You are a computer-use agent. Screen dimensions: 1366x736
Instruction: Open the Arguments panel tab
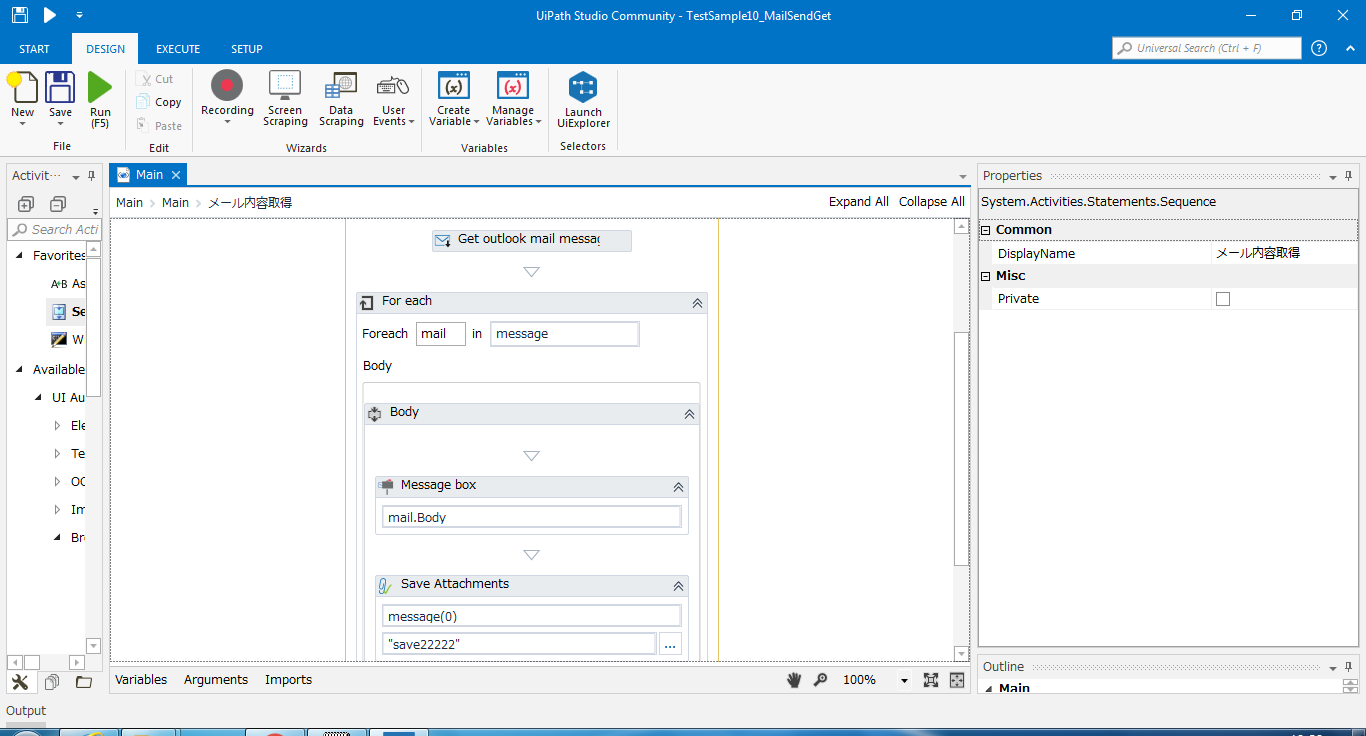216,680
